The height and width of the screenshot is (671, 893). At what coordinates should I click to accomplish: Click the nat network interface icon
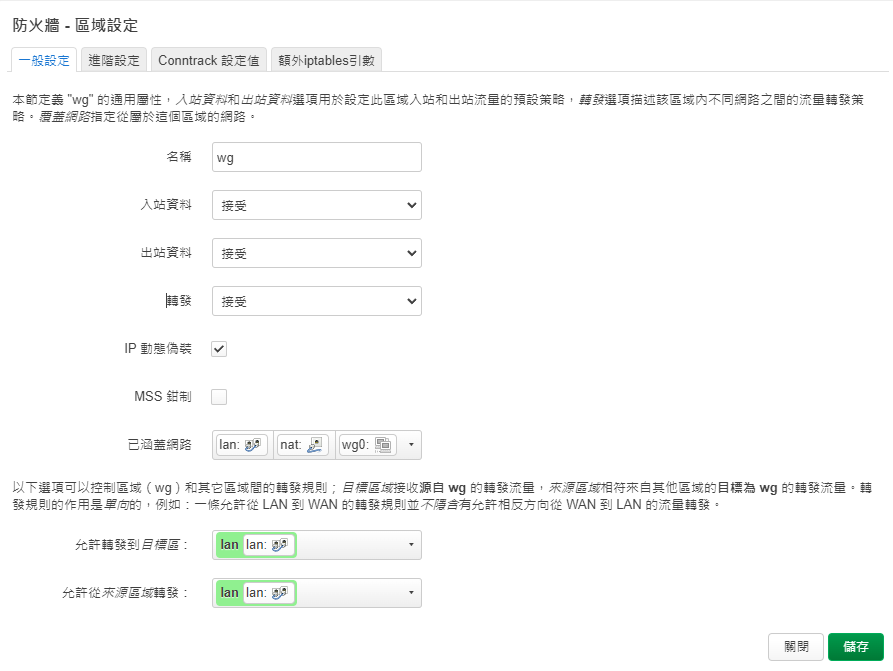pyautogui.click(x=316, y=445)
